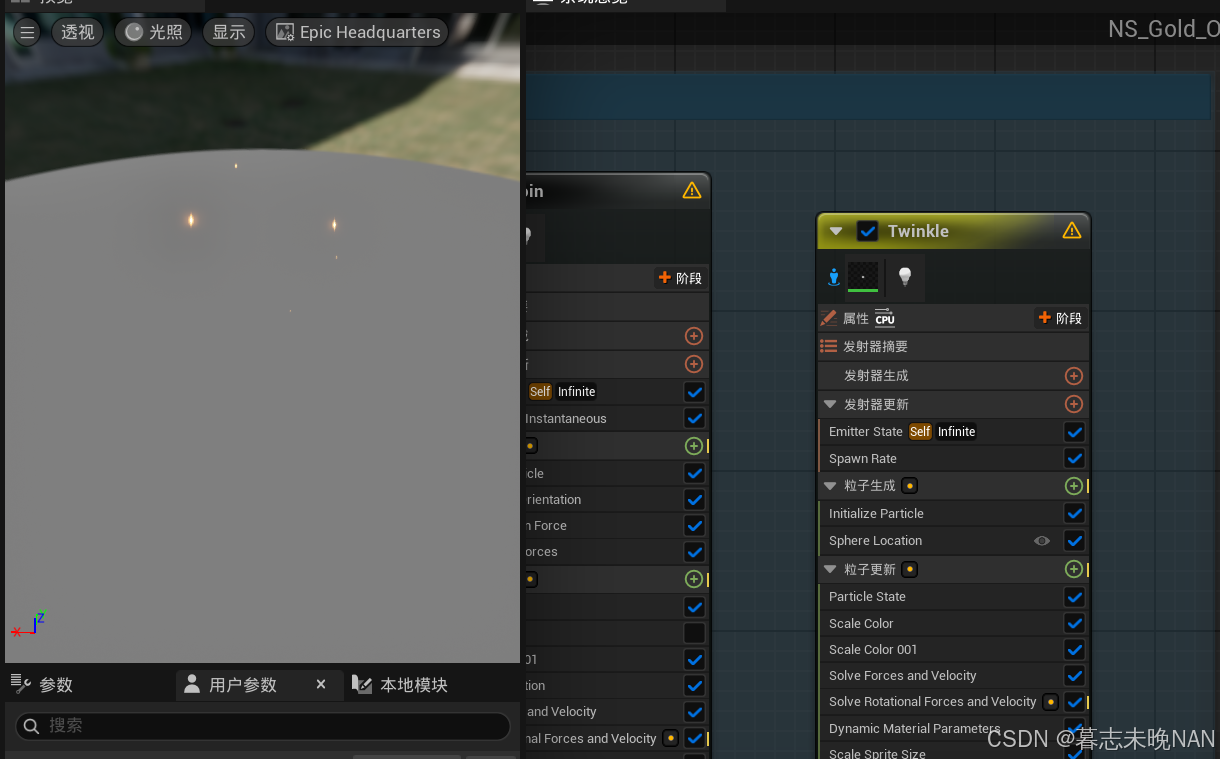Collapse Twinkle 发射器更新 section
The height and width of the screenshot is (759, 1220).
pos(830,405)
